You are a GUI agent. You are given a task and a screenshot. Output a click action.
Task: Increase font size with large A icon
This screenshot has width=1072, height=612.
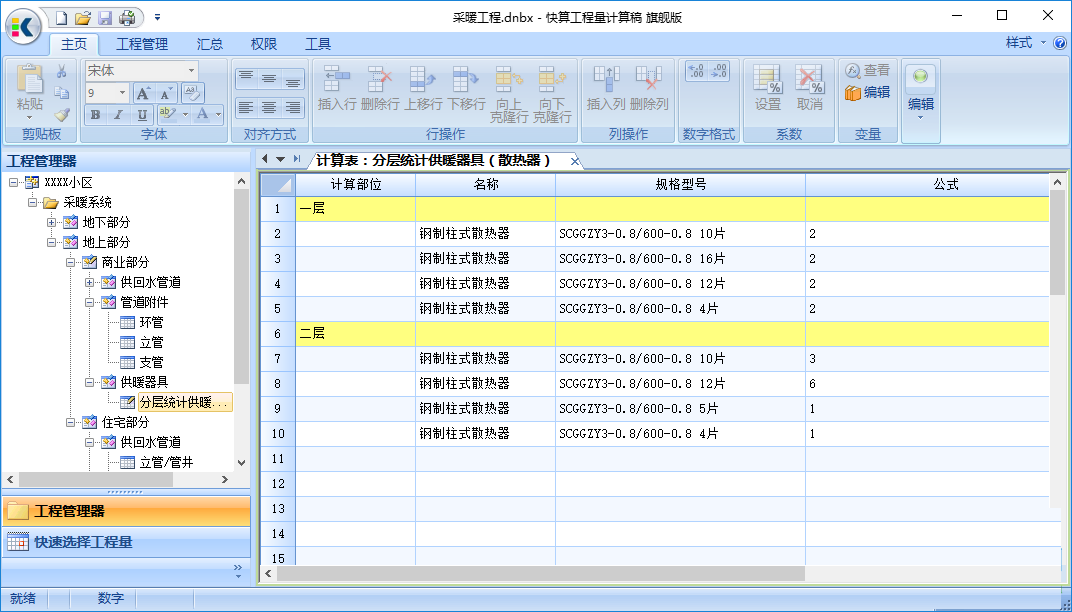tap(142, 93)
